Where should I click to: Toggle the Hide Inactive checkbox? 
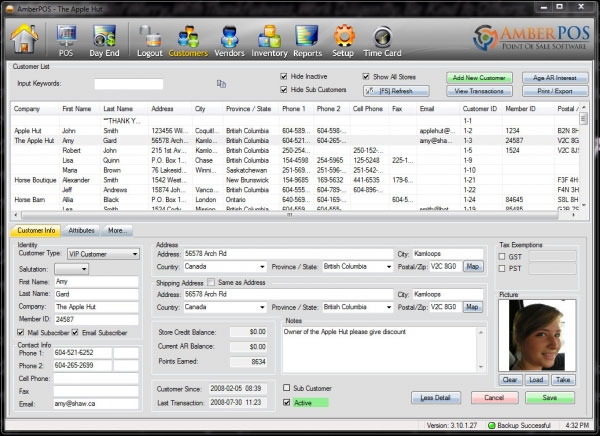point(284,77)
